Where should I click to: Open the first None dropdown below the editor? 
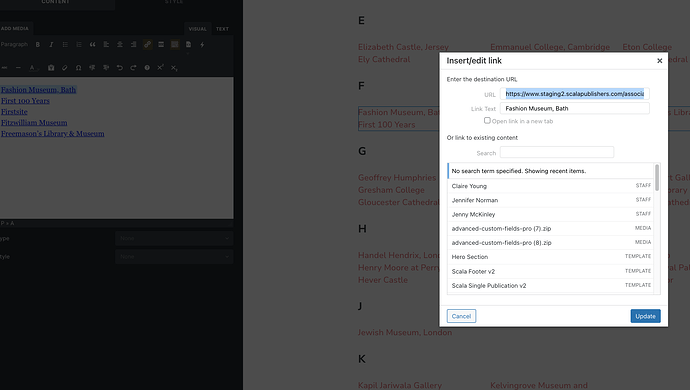[174, 238]
